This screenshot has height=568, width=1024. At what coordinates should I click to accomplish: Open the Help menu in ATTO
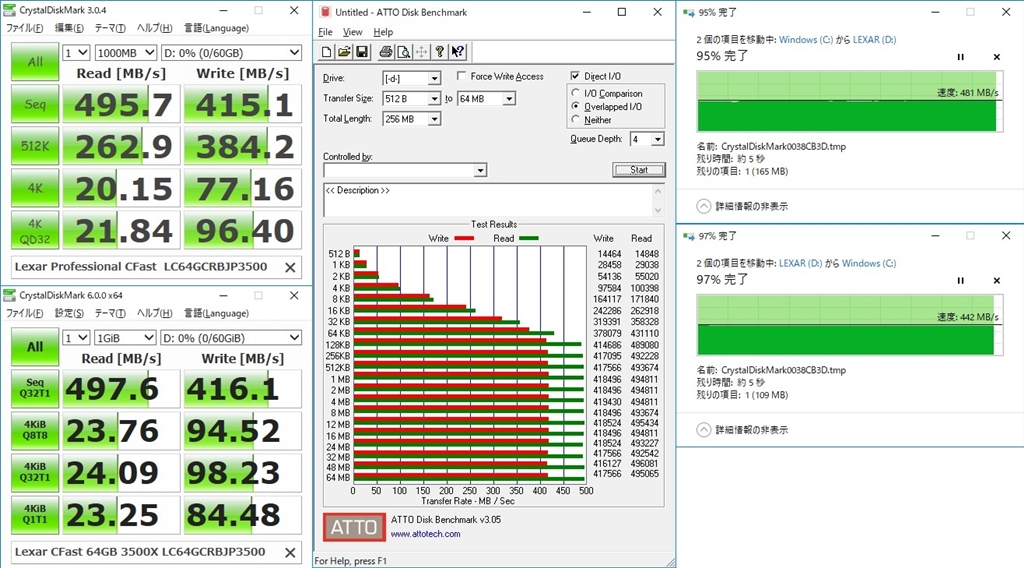(x=383, y=32)
